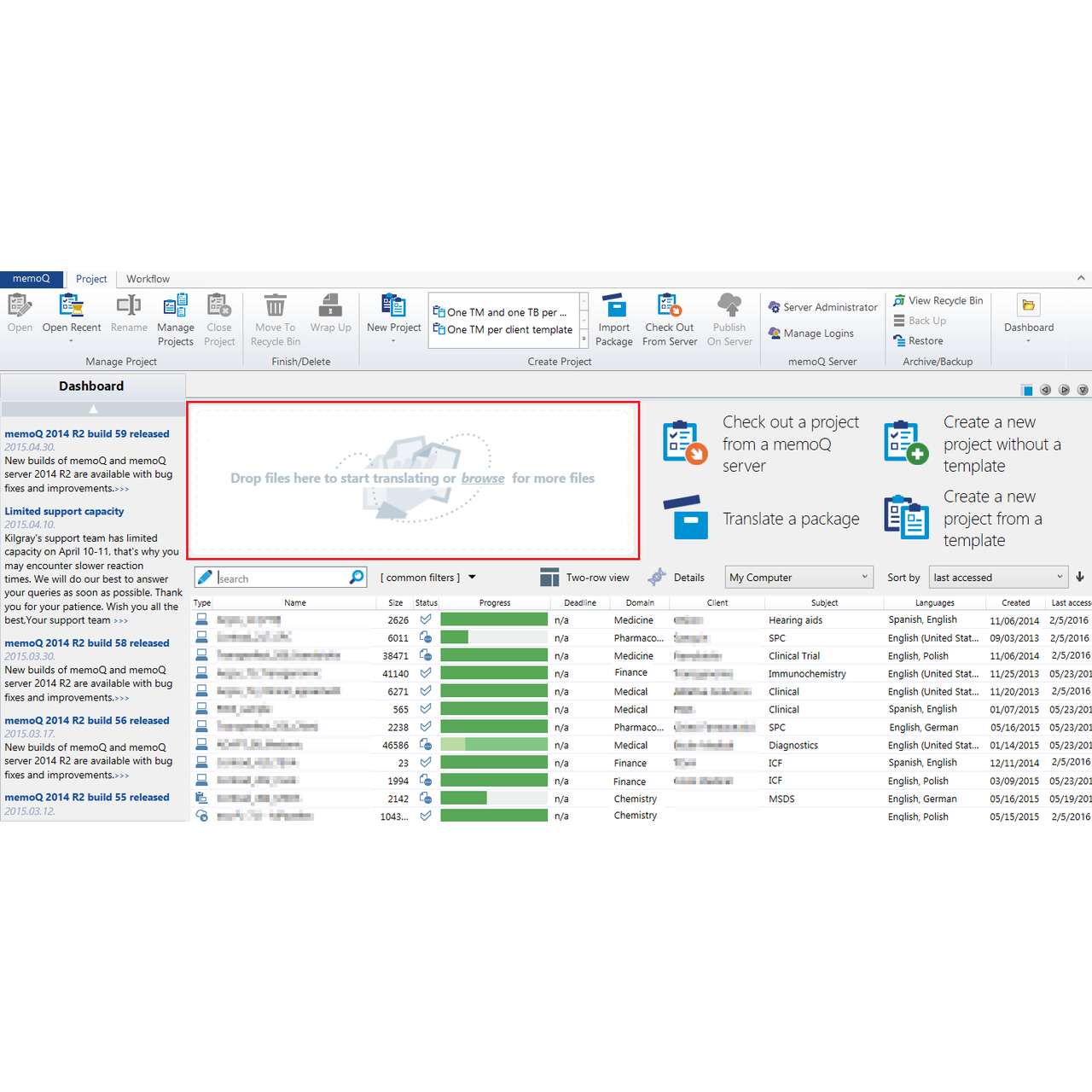
Task: Move the project to Recycle Bin
Action: pos(275,320)
